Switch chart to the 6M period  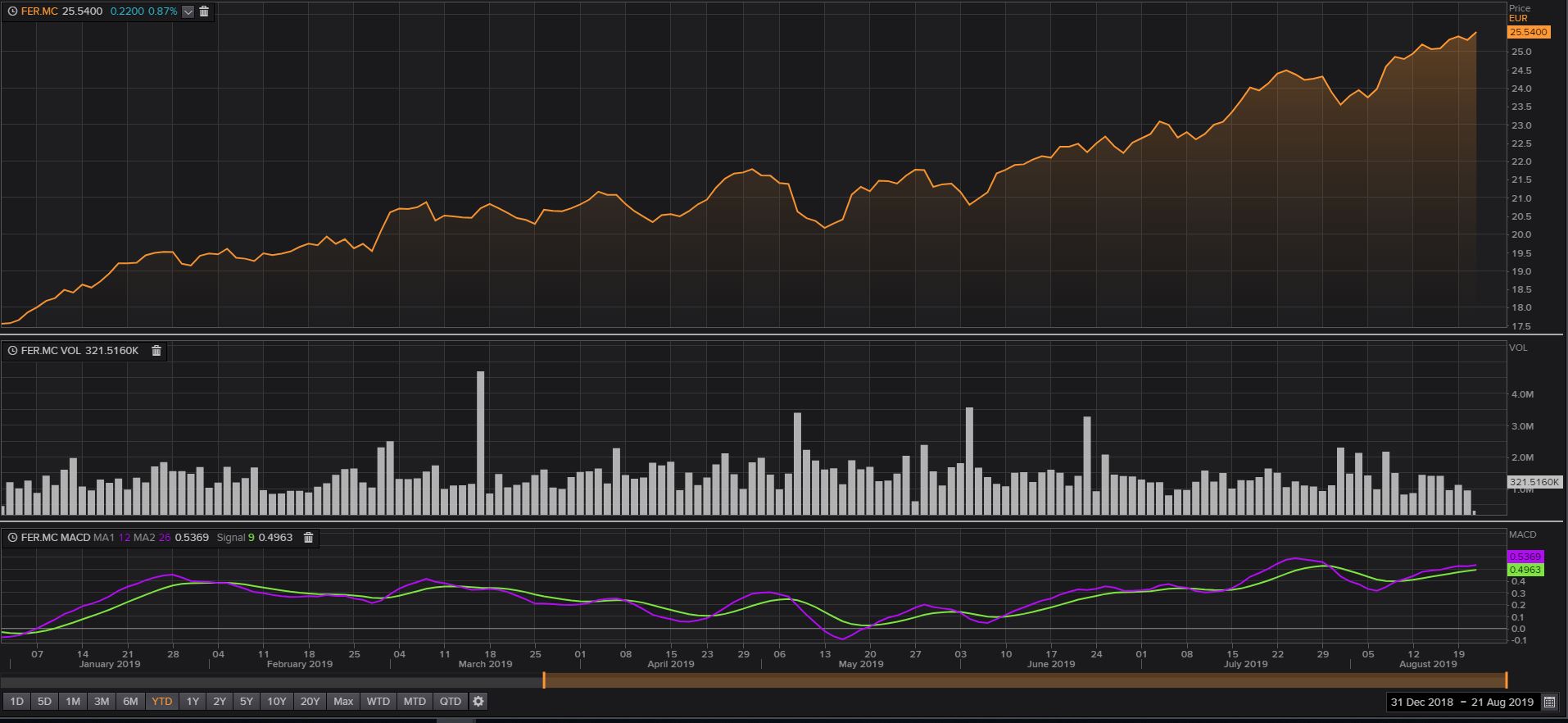click(130, 702)
